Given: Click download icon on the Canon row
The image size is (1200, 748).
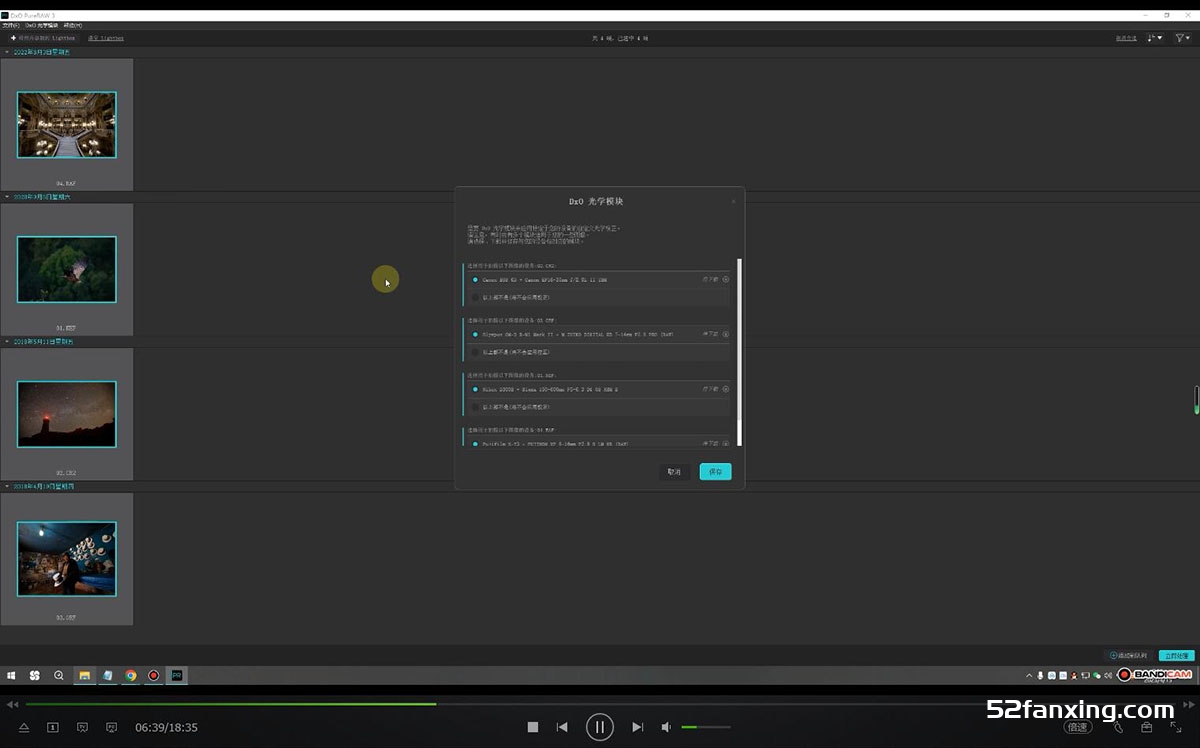Looking at the screenshot, I should pyautogui.click(x=726, y=279).
